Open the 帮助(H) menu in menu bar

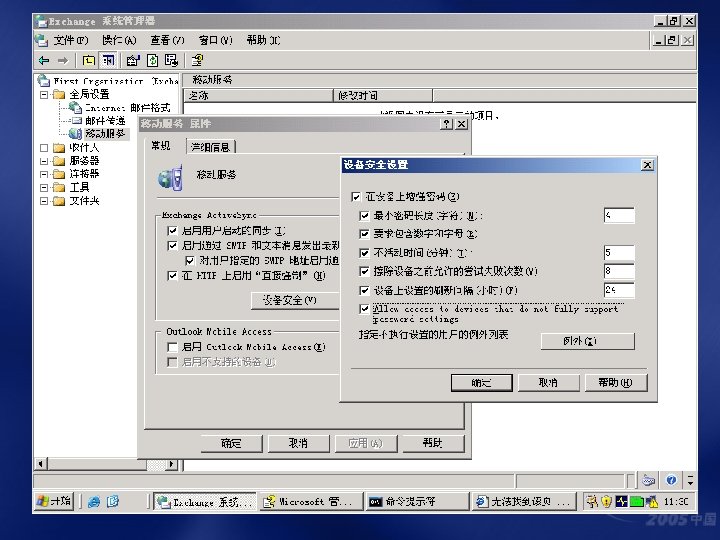(x=263, y=40)
